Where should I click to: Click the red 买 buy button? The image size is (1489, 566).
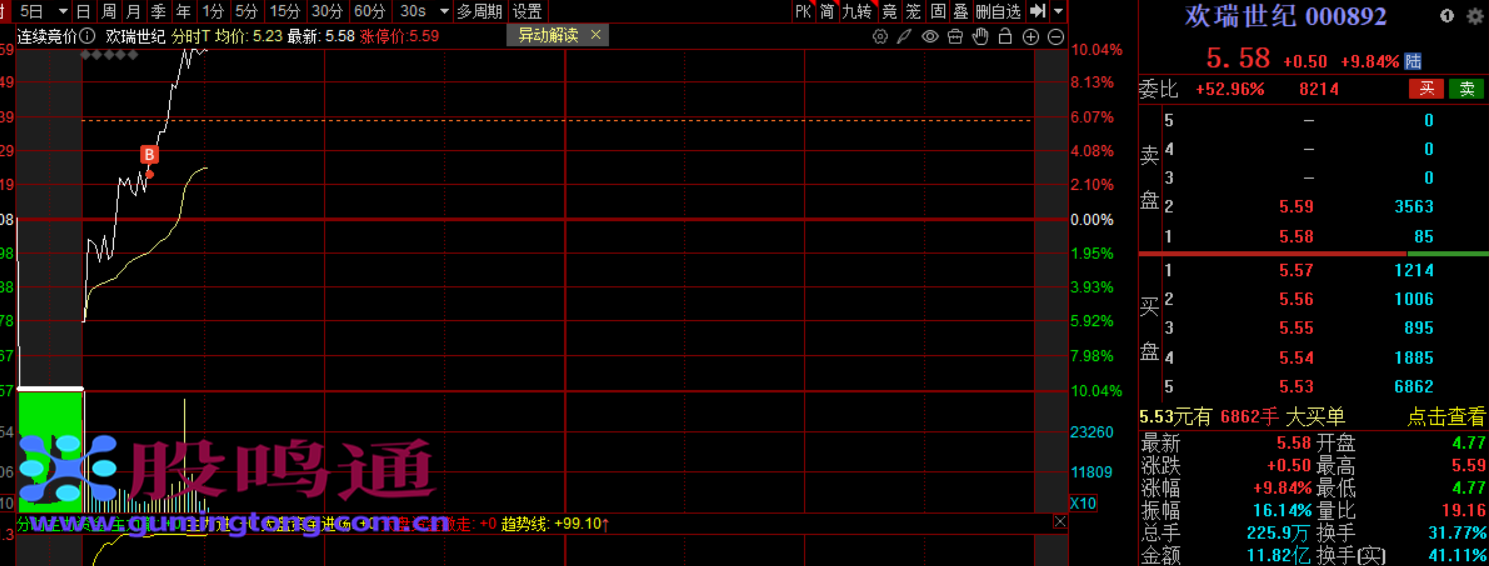coord(1427,89)
